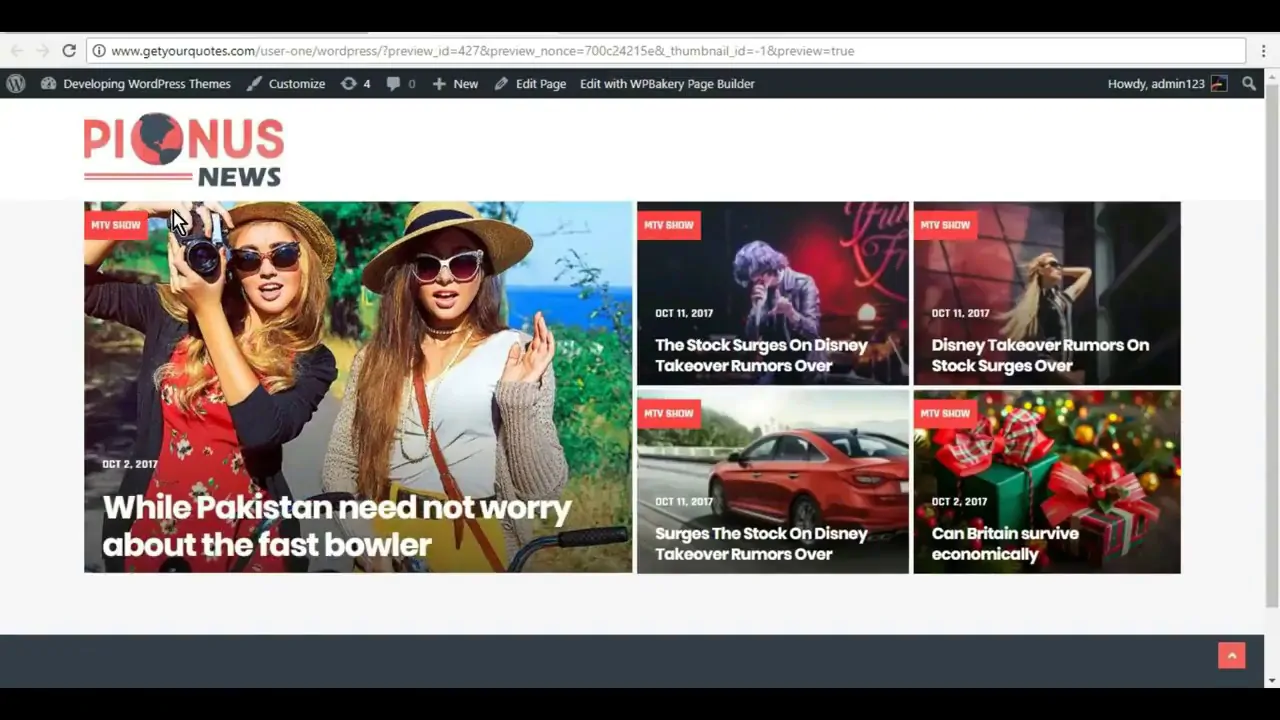Click the updates count 4

pyautogui.click(x=366, y=84)
